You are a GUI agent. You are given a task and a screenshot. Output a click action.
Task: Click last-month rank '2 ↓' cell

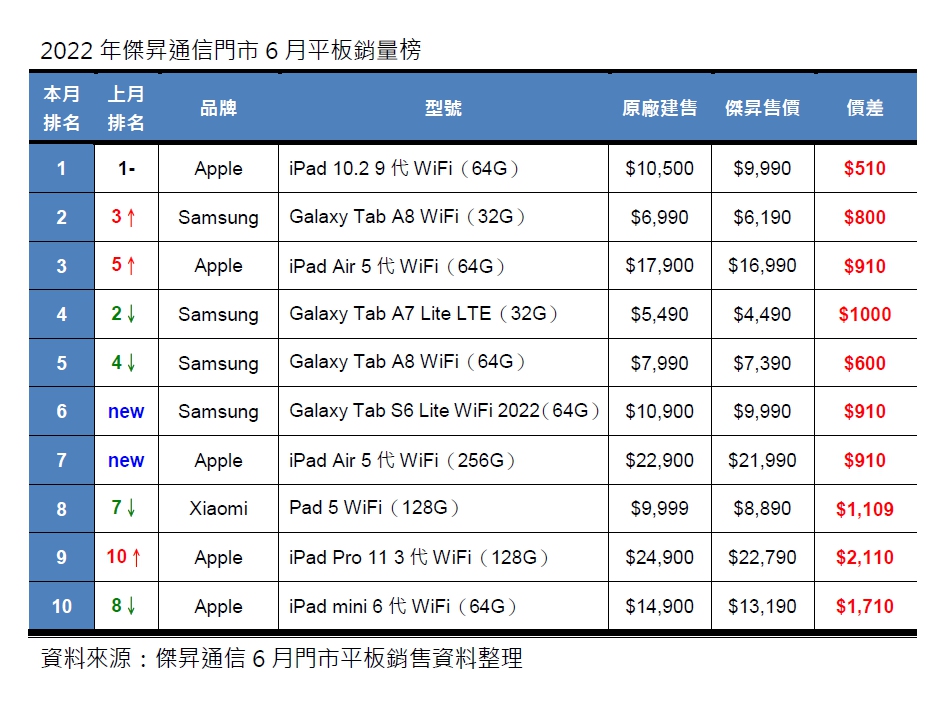[x=126, y=314]
